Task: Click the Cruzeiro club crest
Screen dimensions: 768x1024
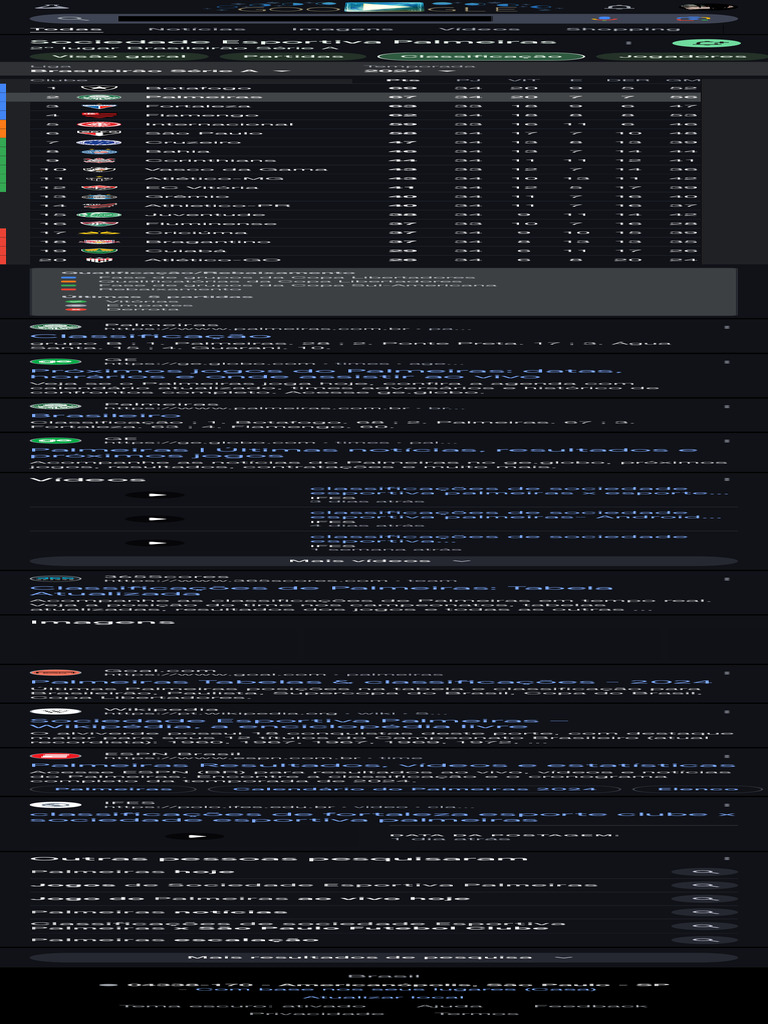Action: [99, 142]
